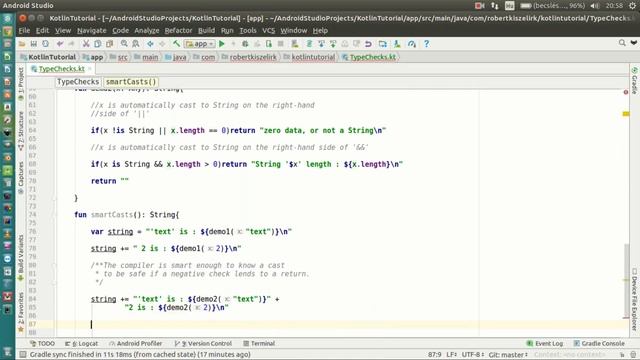Toggle the Captures tool window
Image resolution: width=640 pixels, height=360 pixels.
[x=21, y=178]
